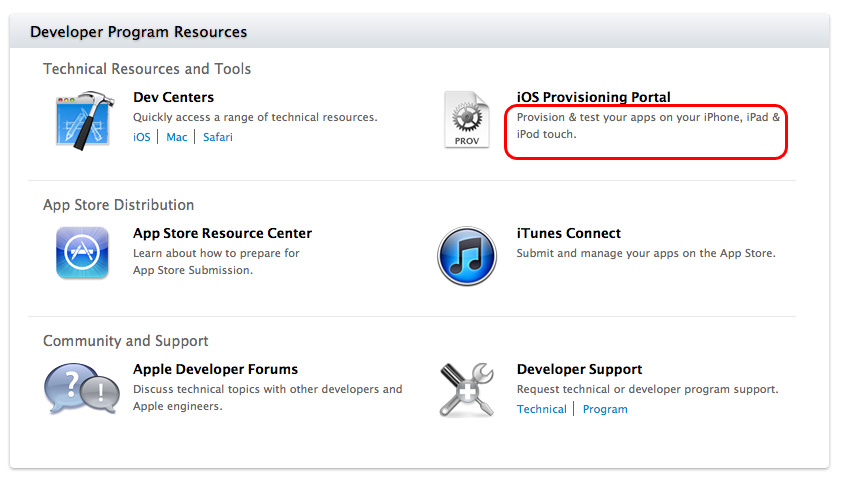845x484 pixels.
Task: Open the Program support link
Action: click(x=605, y=409)
